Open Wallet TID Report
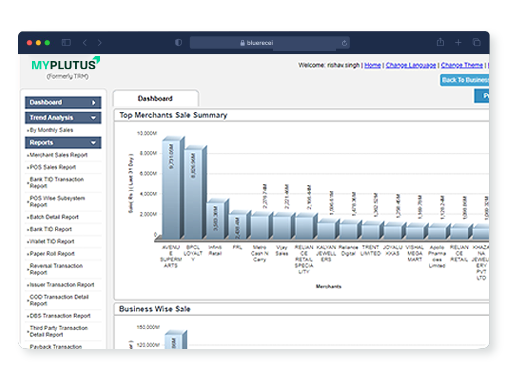The image size is (513, 386). (52, 241)
